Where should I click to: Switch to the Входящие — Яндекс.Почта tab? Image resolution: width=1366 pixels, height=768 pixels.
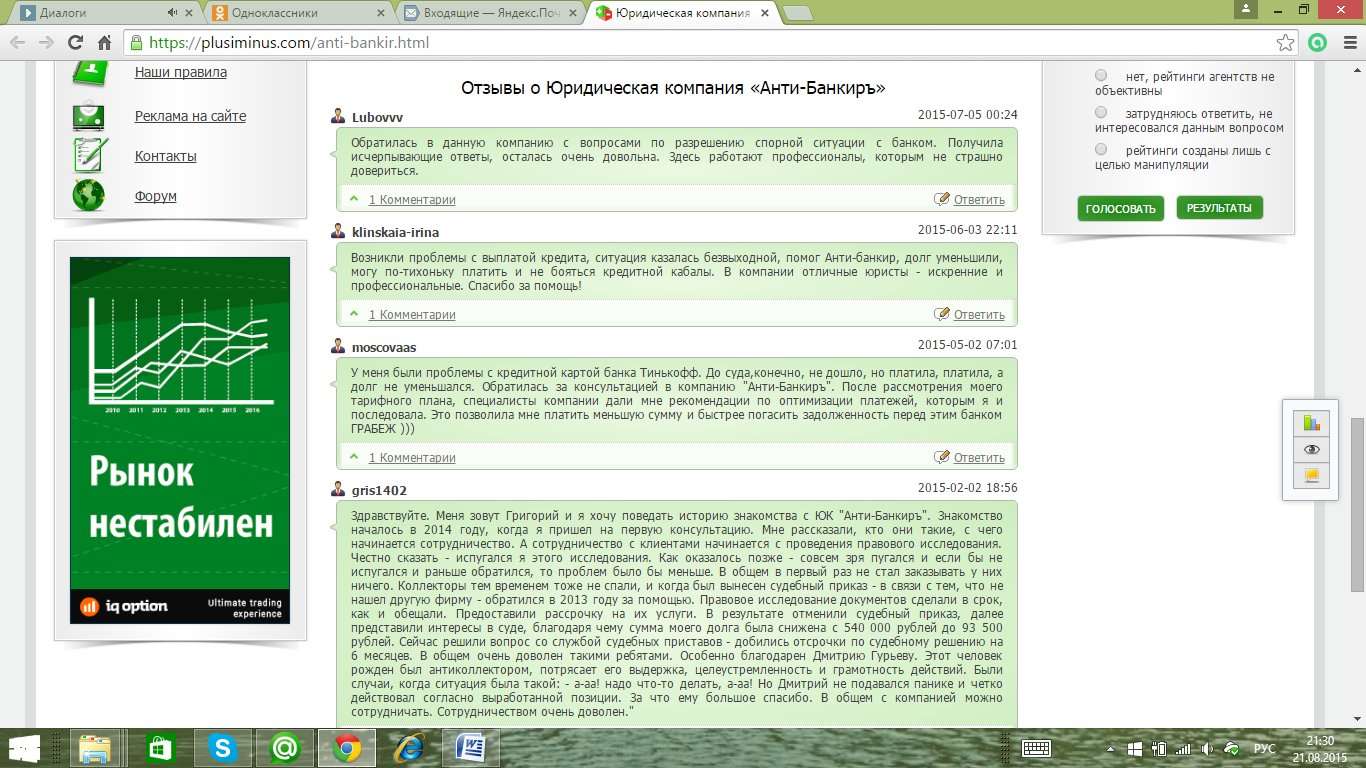490,13
